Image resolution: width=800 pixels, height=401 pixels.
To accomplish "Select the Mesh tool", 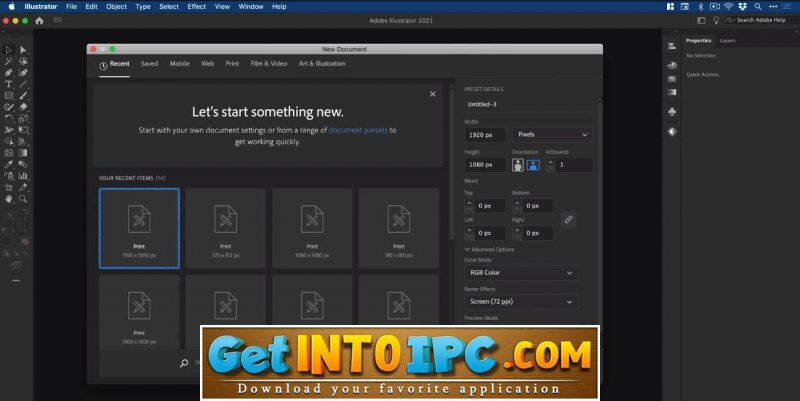I will pyautogui.click(x=9, y=153).
